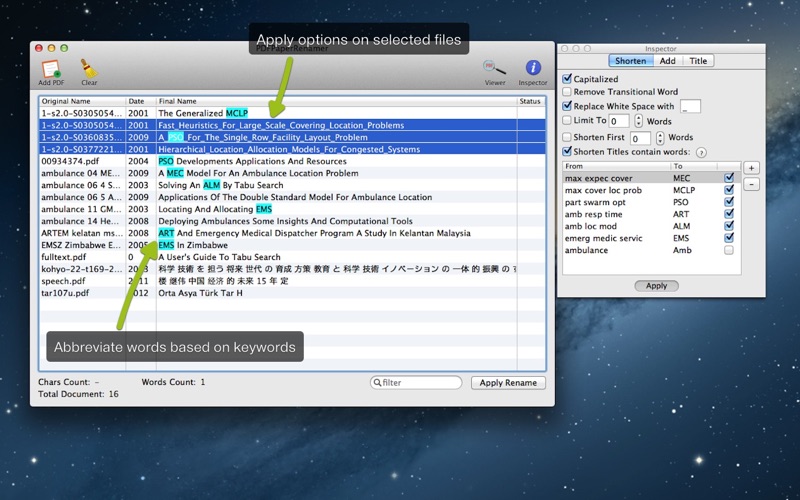Viewport: 800px width, 500px height.
Task: Select kohyo-22-t169 file row
Action: [x=292, y=269]
